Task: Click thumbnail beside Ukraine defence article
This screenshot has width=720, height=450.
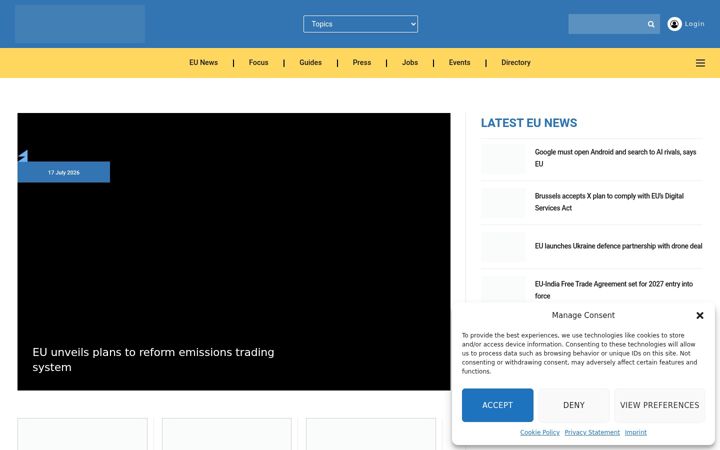Action: pyautogui.click(x=503, y=247)
